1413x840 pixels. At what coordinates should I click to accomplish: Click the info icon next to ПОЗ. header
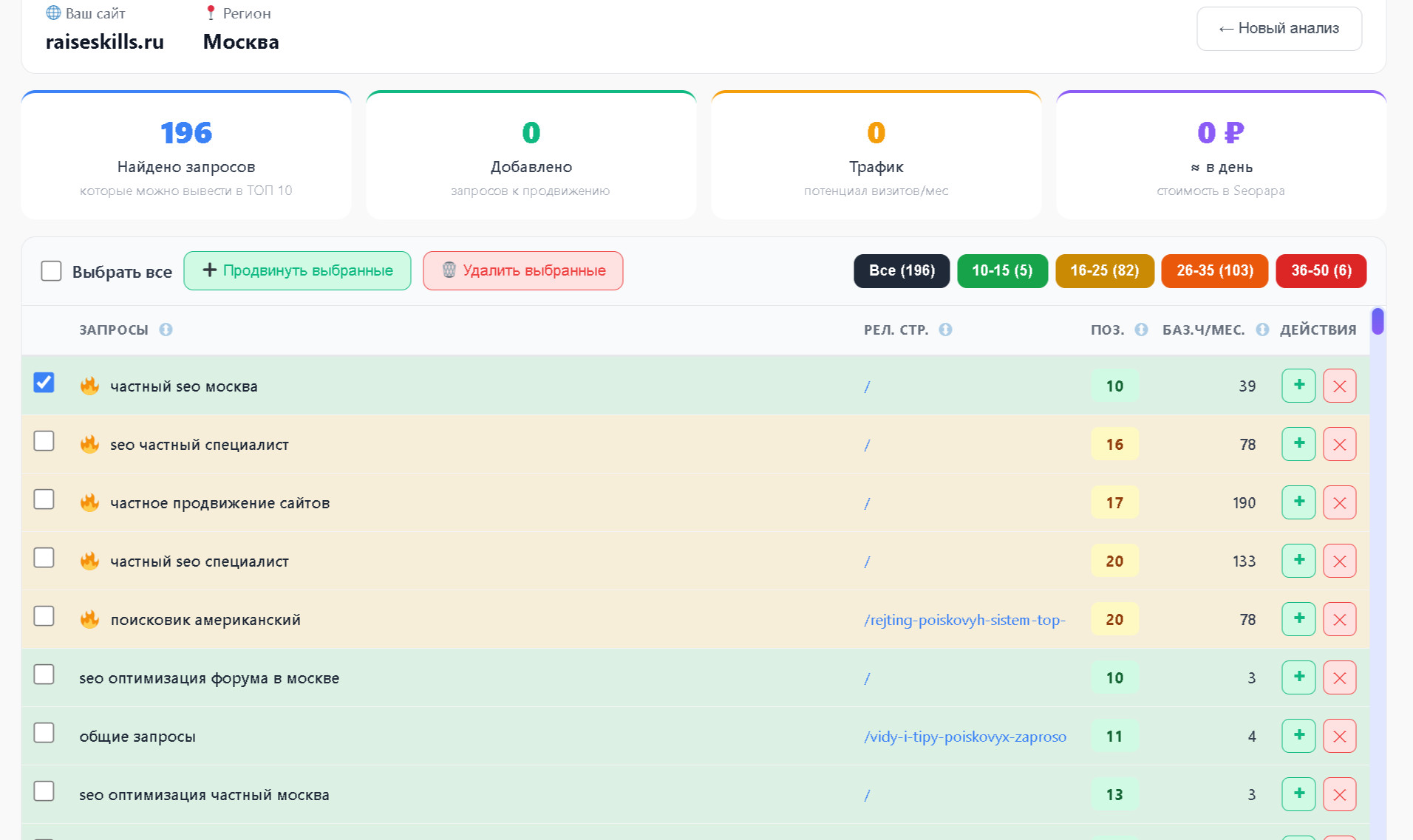point(1141,329)
